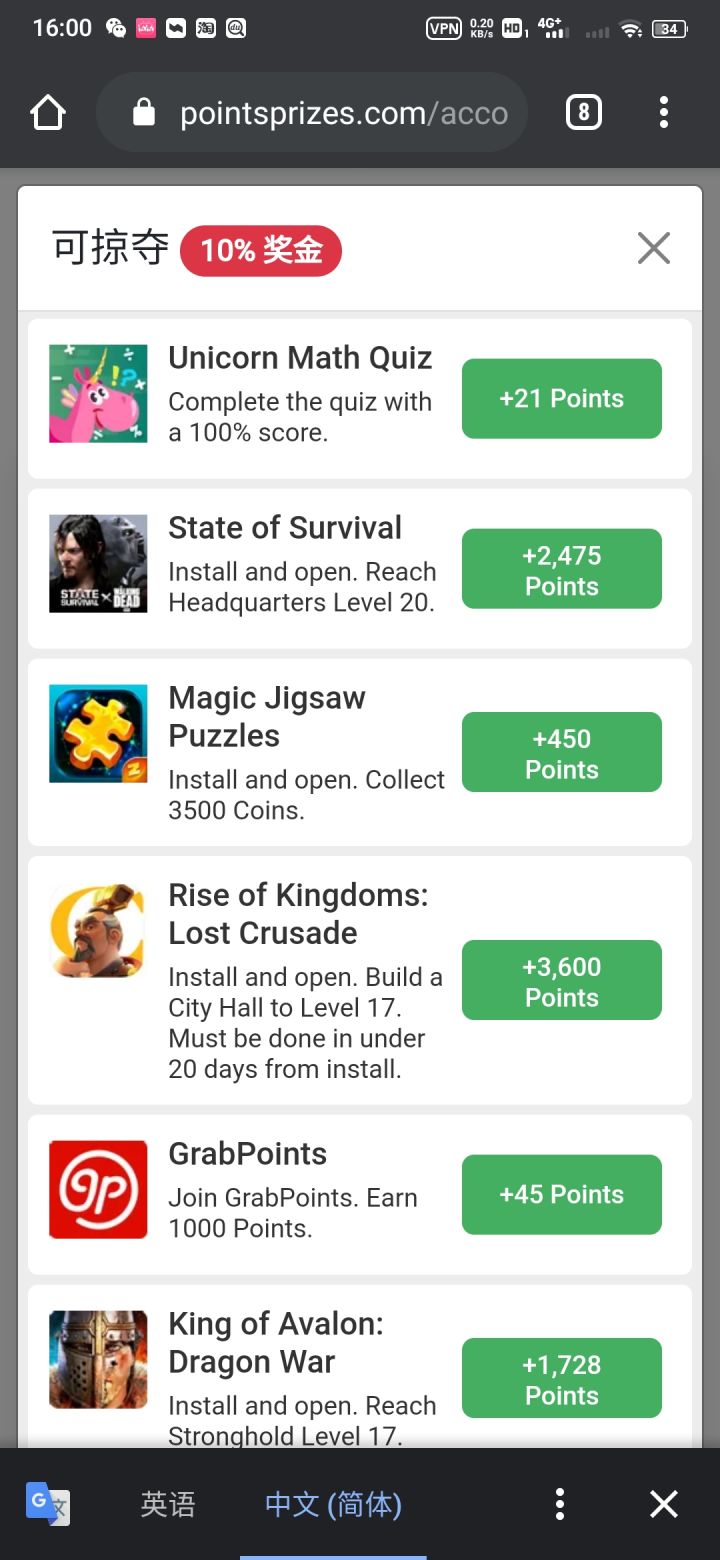Hit the +1,728 Points button

[561, 1379]
